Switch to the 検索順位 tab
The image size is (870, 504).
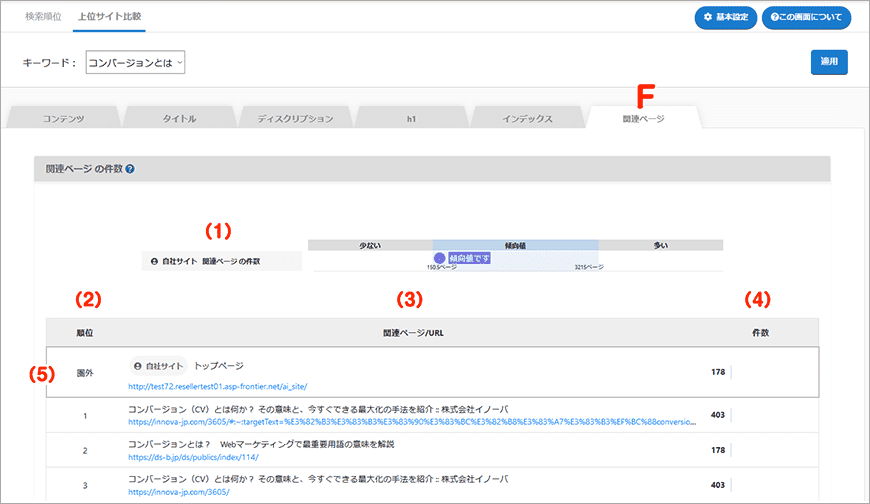(43, 17)
